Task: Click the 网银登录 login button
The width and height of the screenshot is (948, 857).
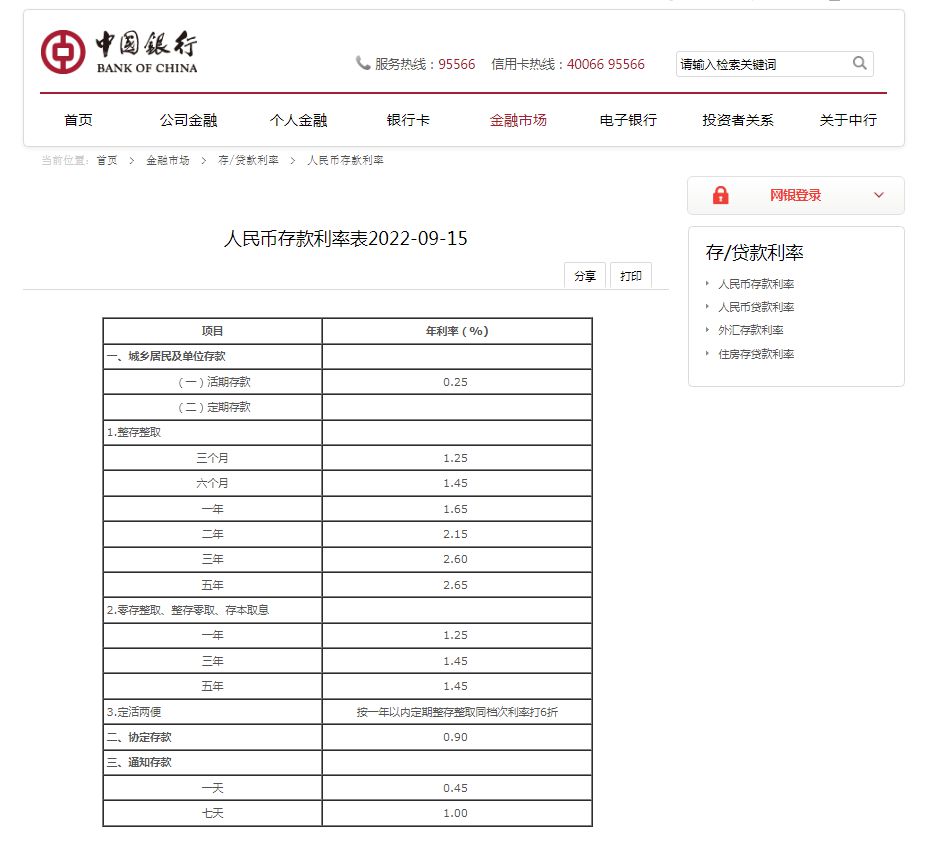Action: pyautogui.click(x=796, y=195)
